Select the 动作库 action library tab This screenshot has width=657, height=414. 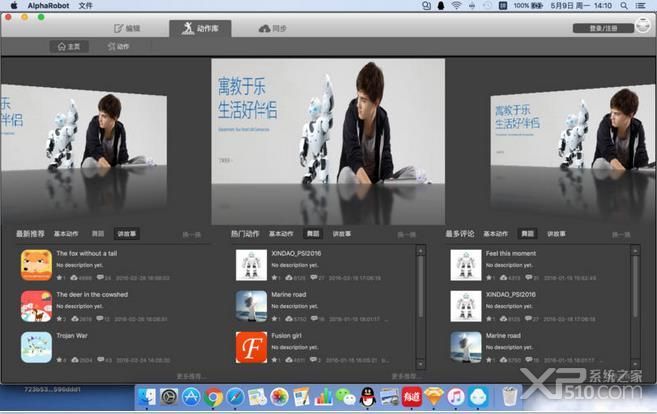pos(200,28)
